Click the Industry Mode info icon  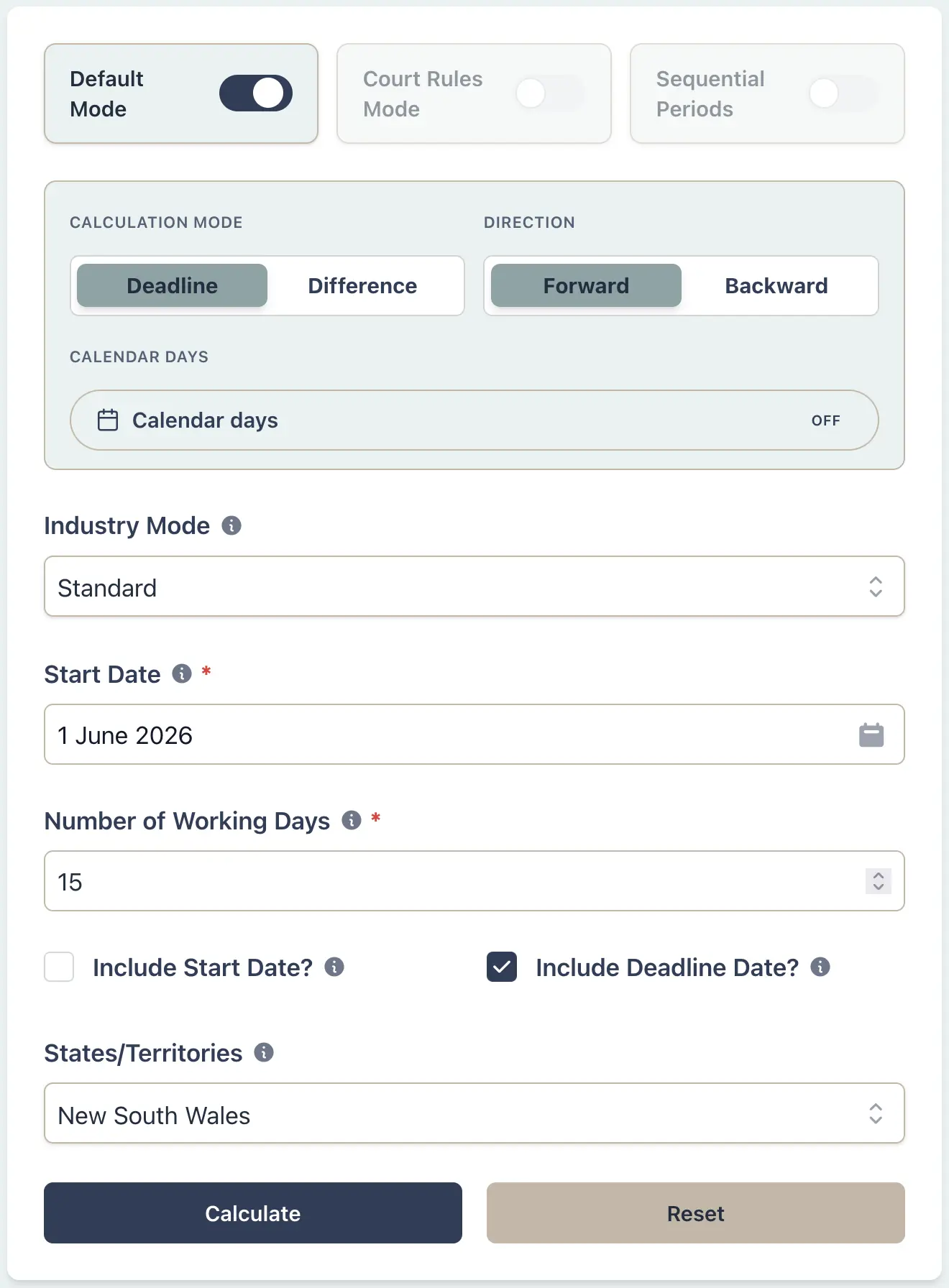tap(231, 525)
